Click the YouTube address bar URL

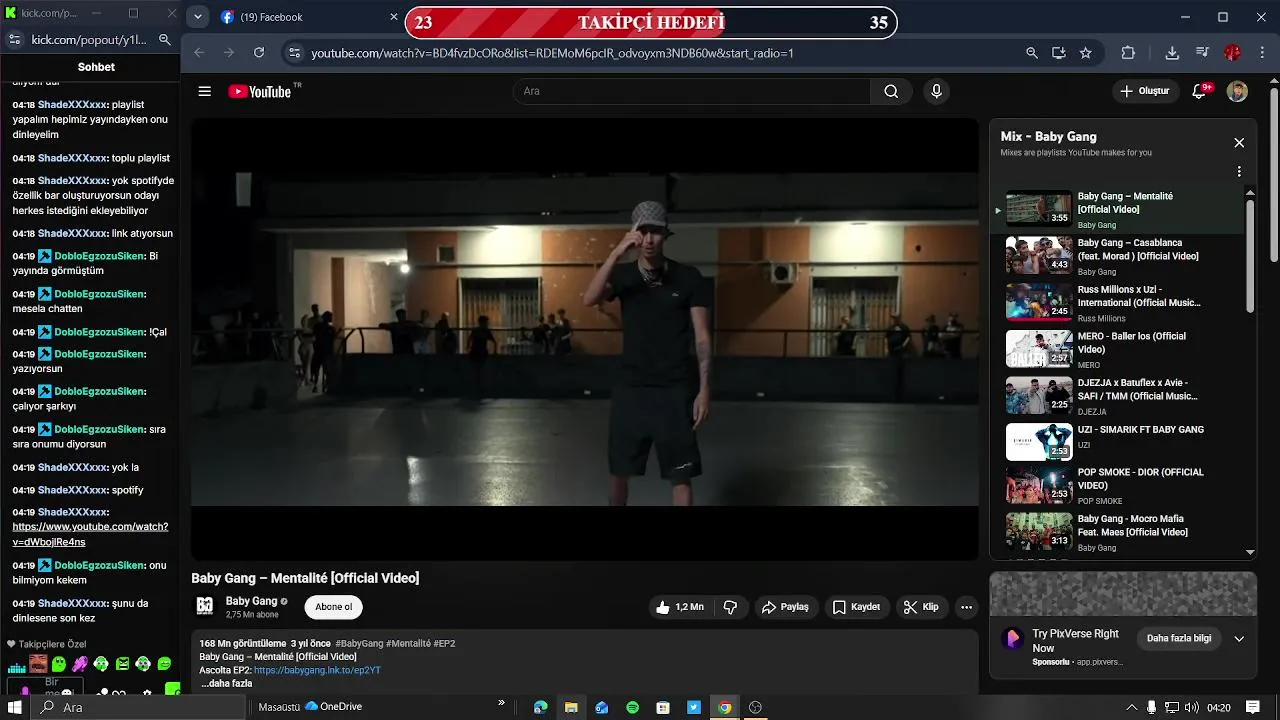coord(552,53)
